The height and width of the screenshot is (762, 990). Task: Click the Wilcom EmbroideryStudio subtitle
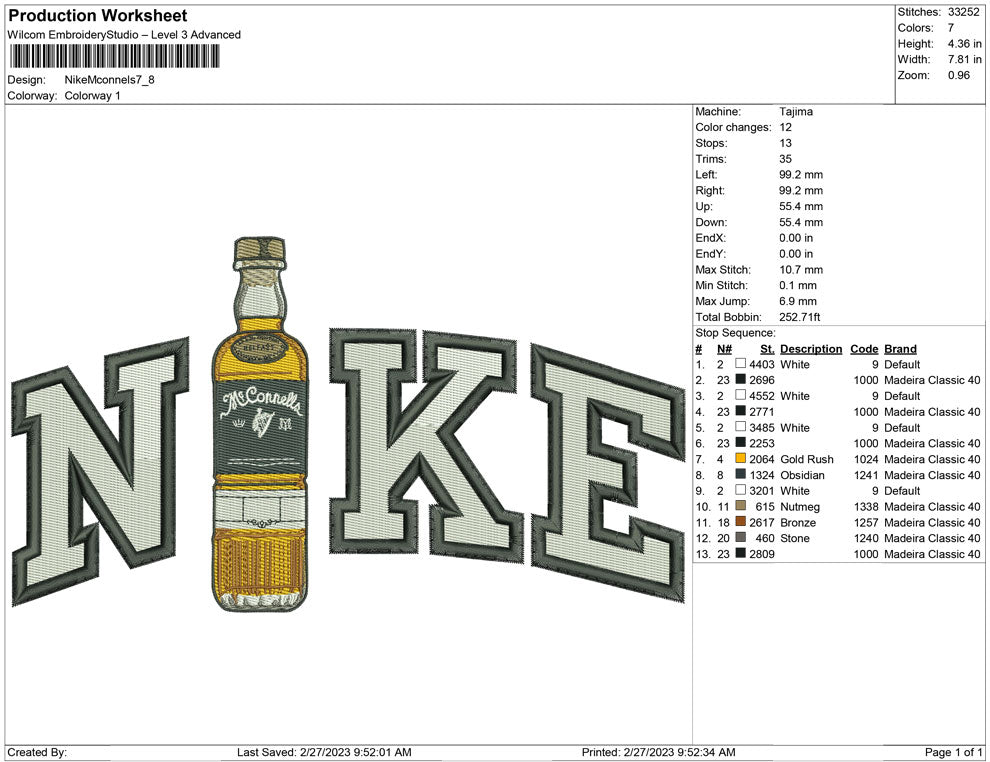[x=124, y=35]
